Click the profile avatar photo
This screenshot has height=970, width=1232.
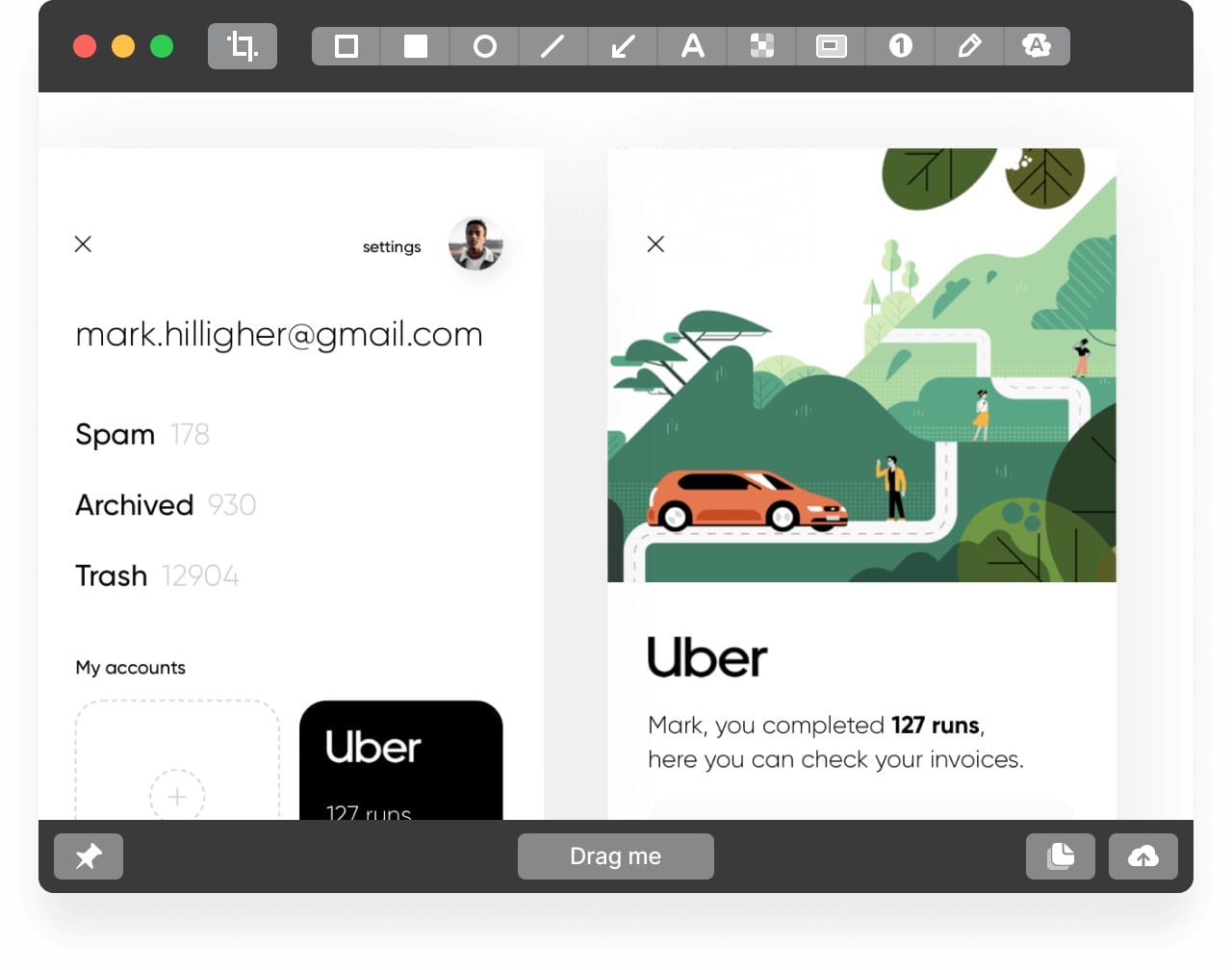click(x=475, y=244)
